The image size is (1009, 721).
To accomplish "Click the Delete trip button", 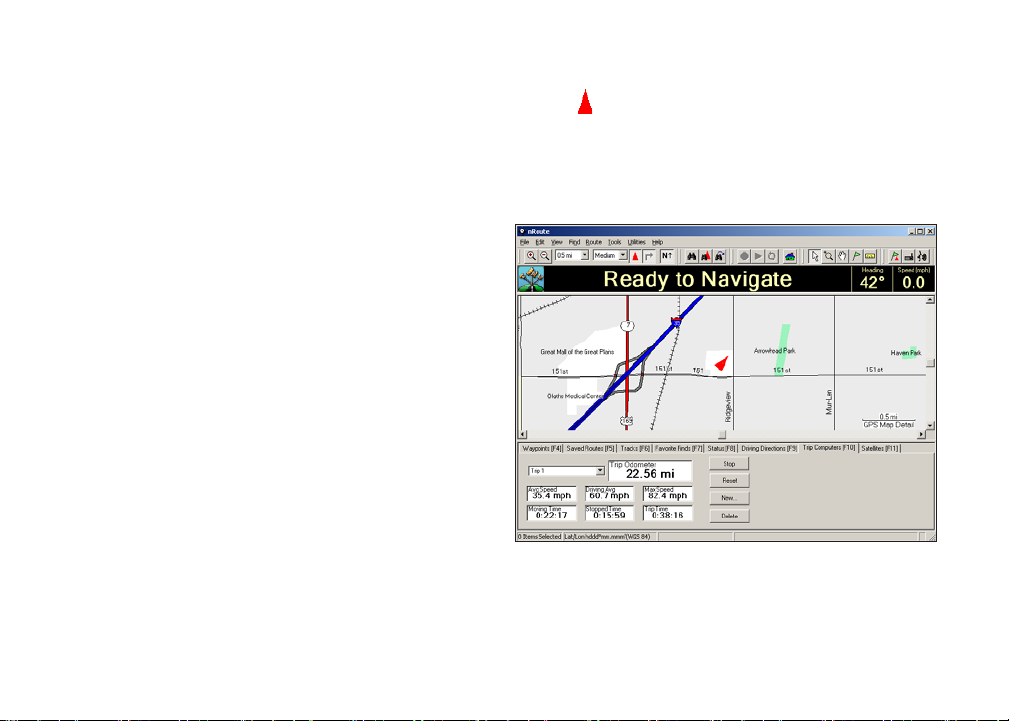I will [729, 516].
